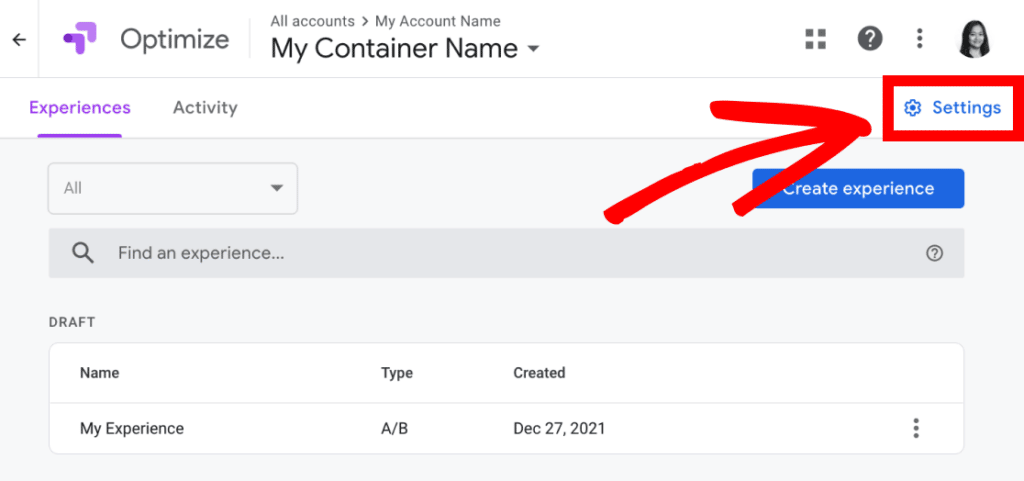The height and width of the screenshot is (481, 1024).
Task: Open the help question mark icon
Action: coord(870,39)
